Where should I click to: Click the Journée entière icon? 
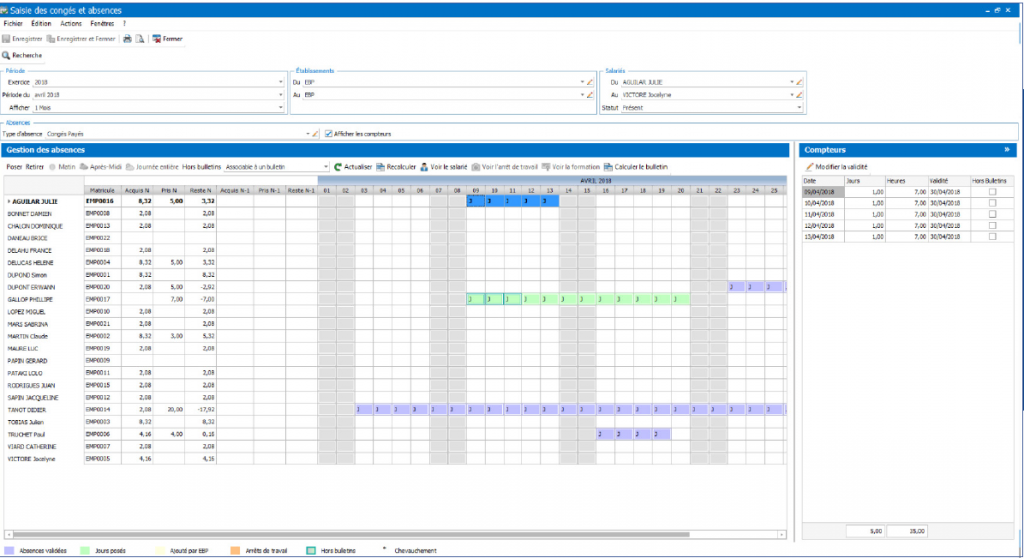130,167
